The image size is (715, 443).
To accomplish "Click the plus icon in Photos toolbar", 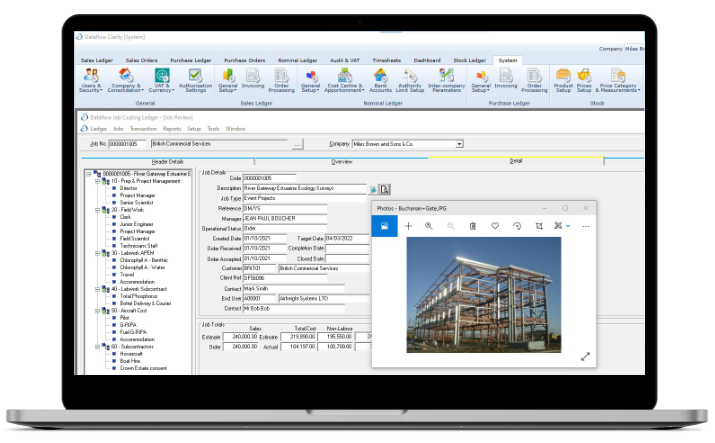I will pyautogui.click(x=408, y=226).
